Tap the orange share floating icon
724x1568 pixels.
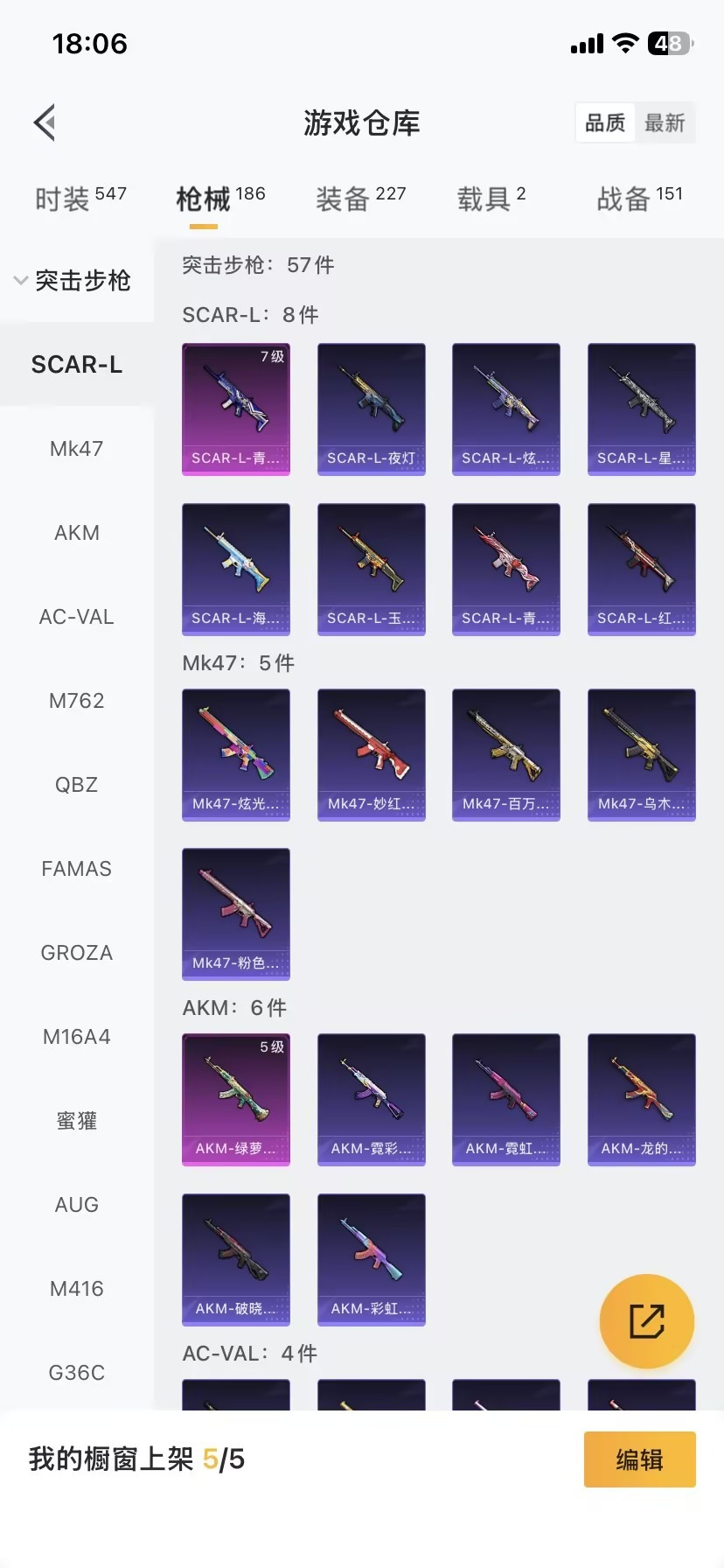[x=647, y=1321]
